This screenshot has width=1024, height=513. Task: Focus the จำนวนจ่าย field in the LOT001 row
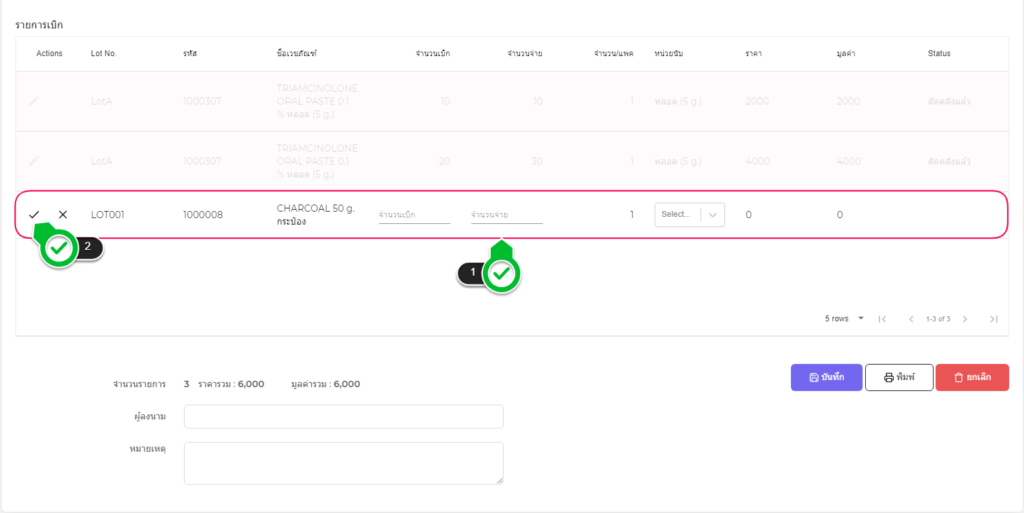click(x=506, y=215)
